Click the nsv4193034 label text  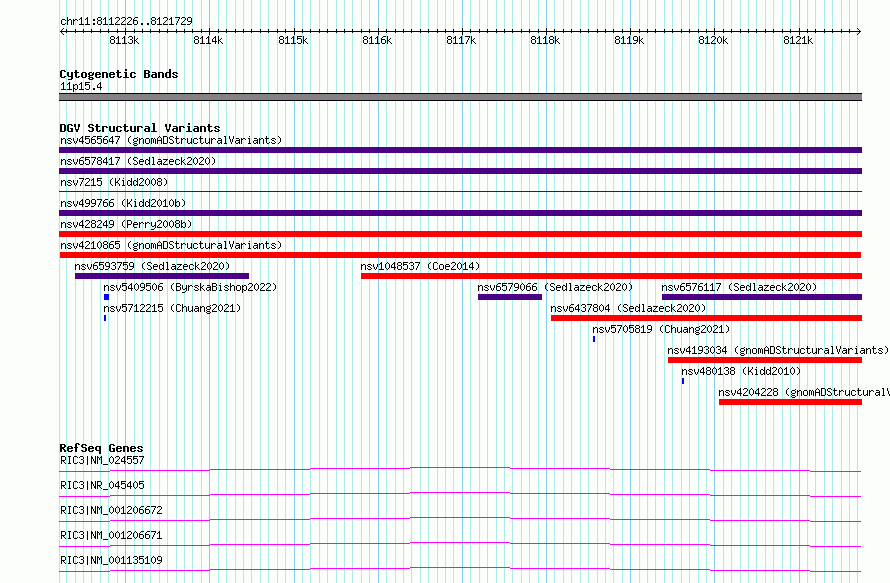pos(778,350)
